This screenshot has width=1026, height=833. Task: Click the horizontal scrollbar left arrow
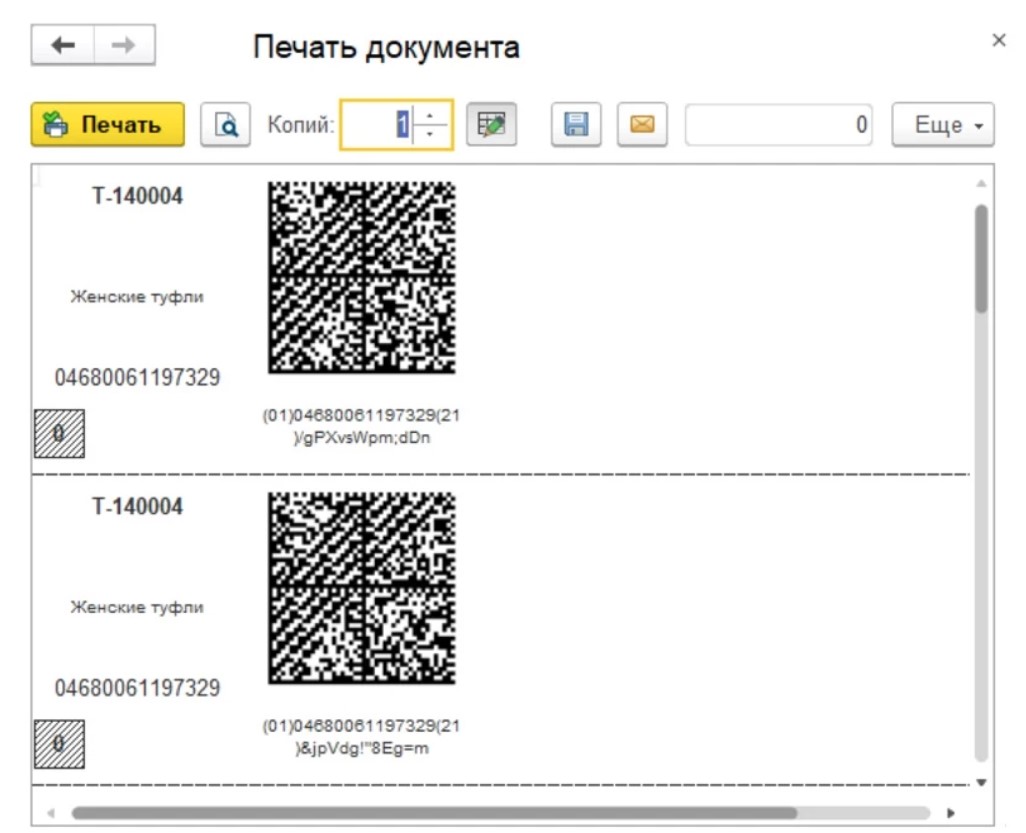tap(50, 813)
